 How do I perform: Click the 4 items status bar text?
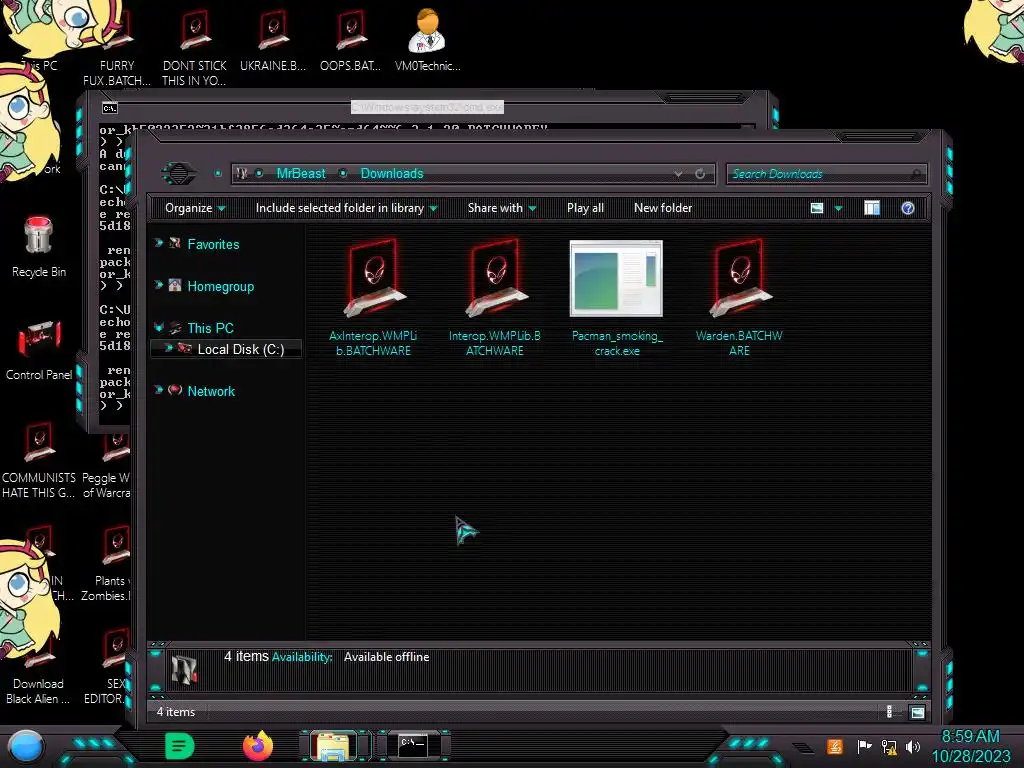click(176, 712)
